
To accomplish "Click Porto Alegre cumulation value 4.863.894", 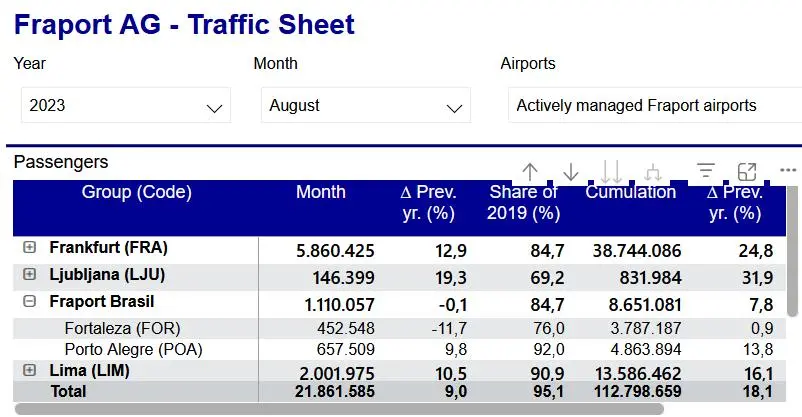I will [645, 349].
